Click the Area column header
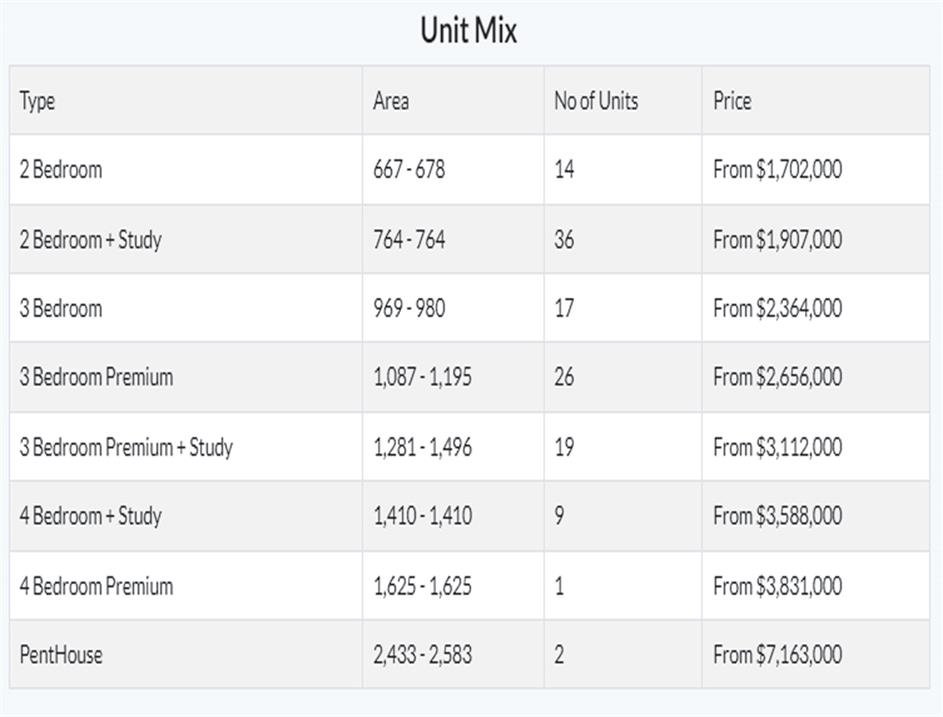The width and height of the screenshot is (943, 717). click(x=390, y=101)
